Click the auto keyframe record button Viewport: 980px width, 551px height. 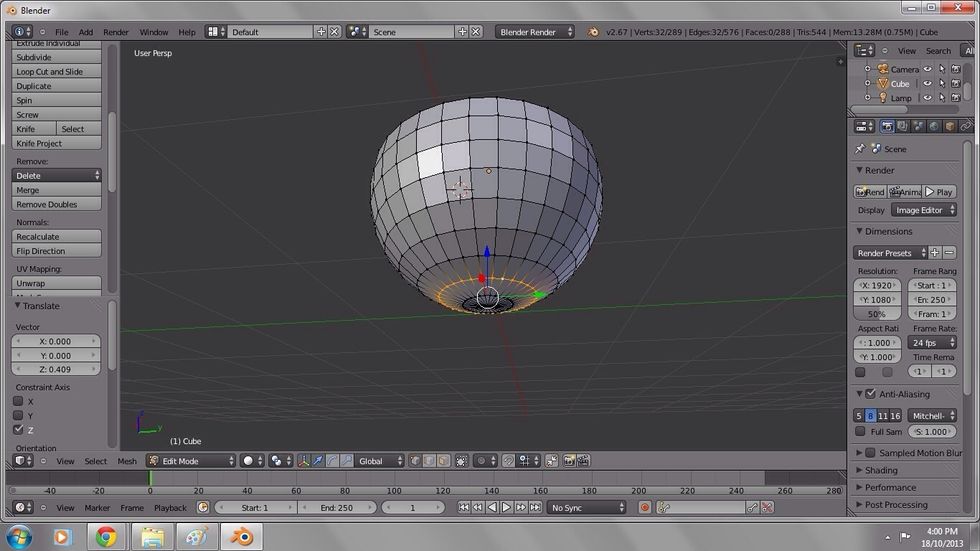645,508
